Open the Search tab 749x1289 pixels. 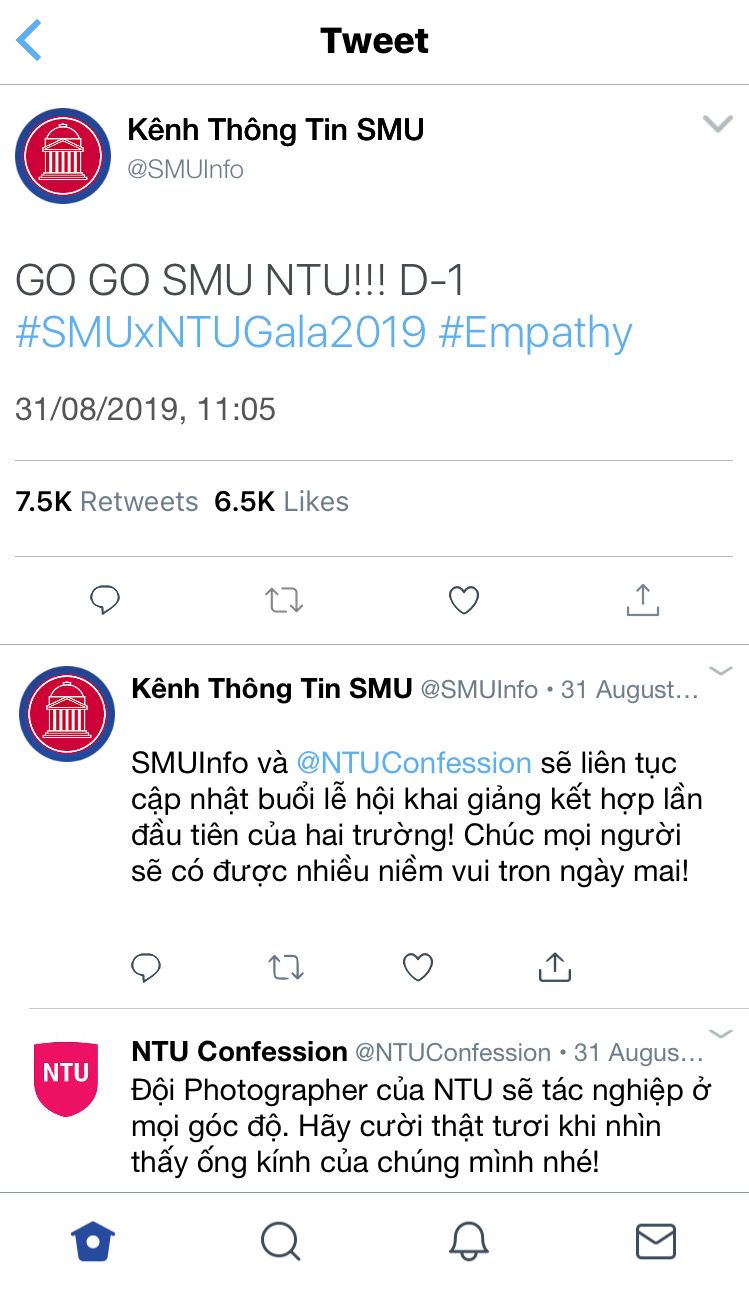[x=280, y=1241]
